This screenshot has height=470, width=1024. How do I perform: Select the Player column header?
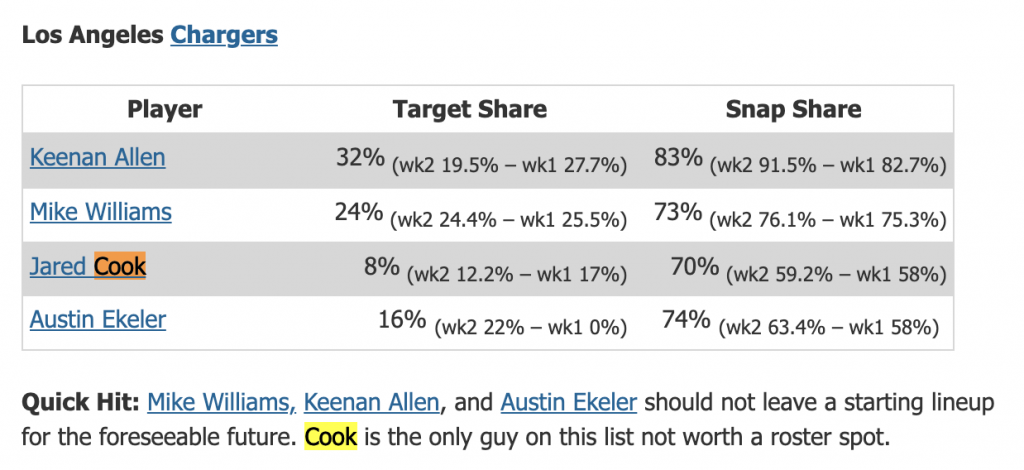pos(165,109)
